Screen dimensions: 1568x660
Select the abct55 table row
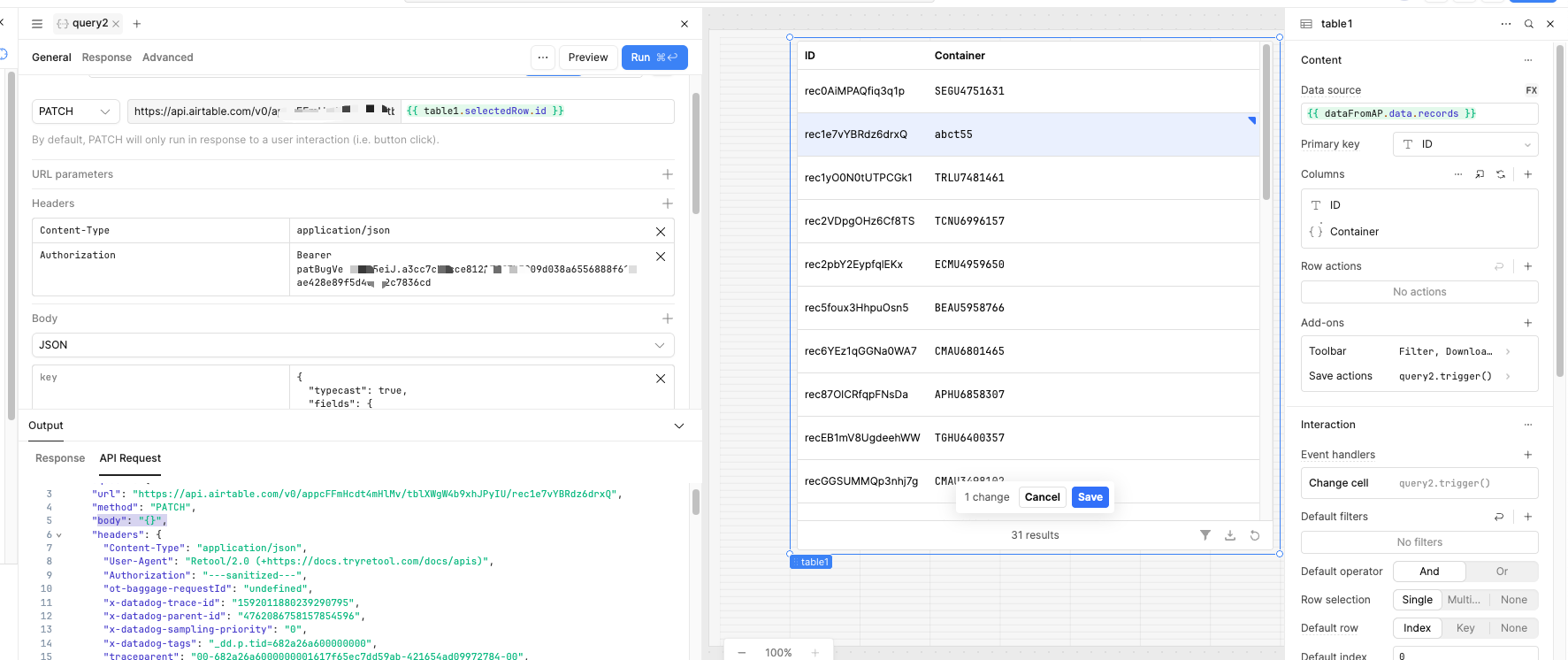1029,134
